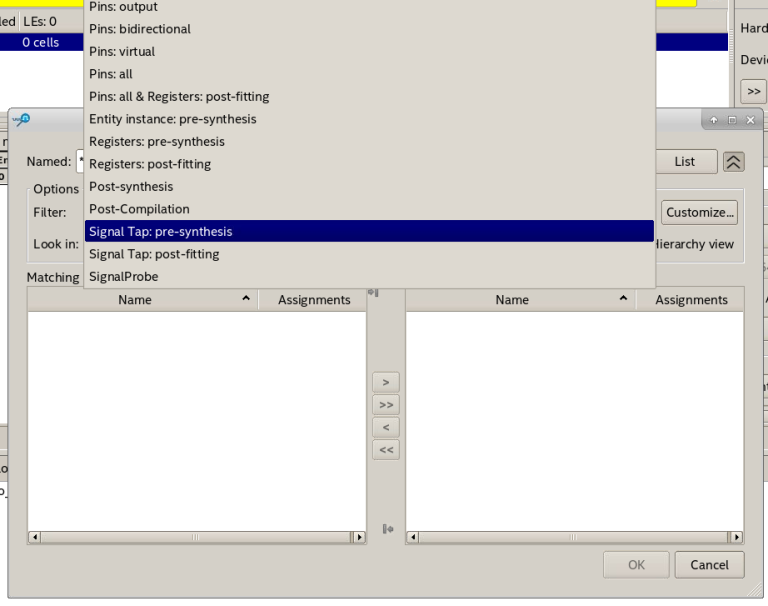
Task: Click the single left arrow to remove selected node
Action: pyautogui.click(x=385, y=428)
